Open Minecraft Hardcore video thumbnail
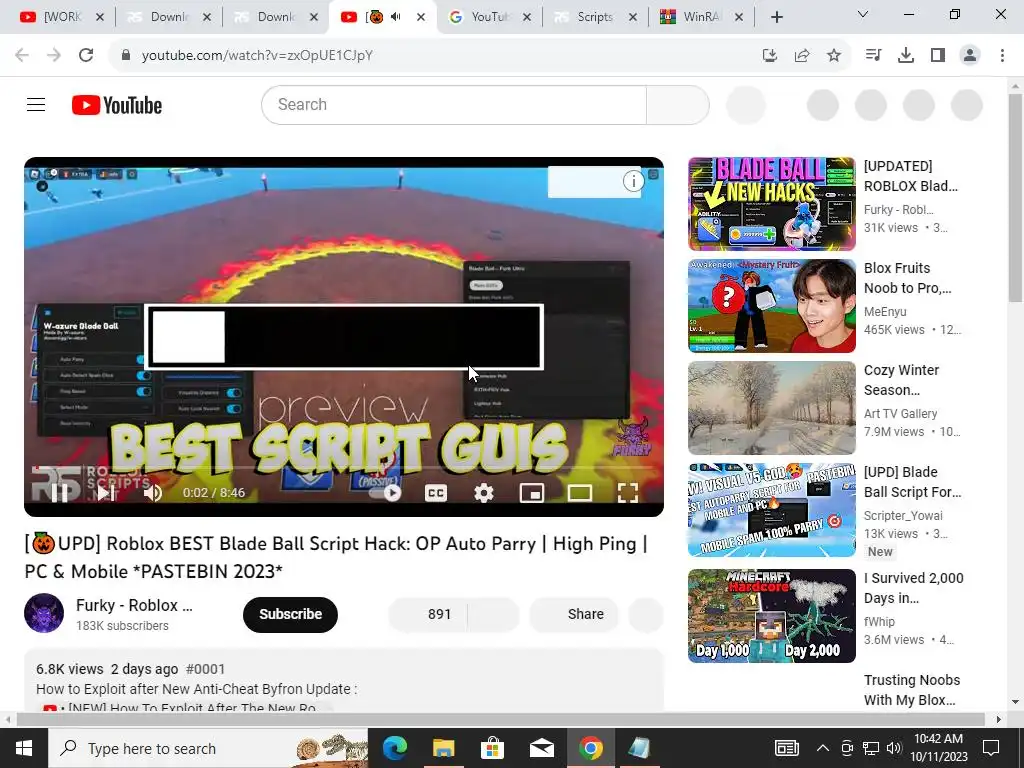Image resolution: width=1024 pixels, height=768 pixels. click(771, 616)
